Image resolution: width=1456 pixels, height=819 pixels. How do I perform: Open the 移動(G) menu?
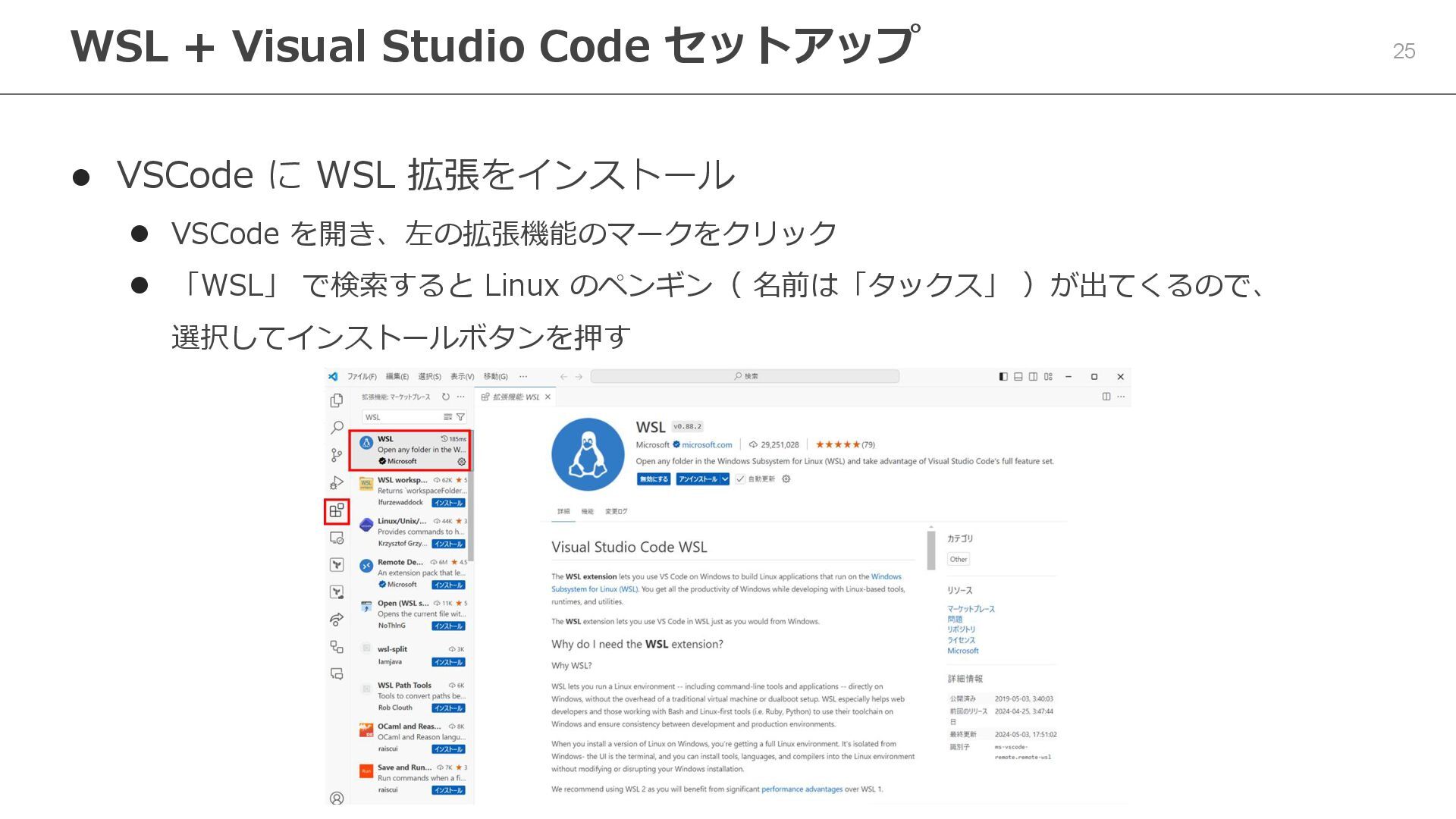[x=495, y=376]
